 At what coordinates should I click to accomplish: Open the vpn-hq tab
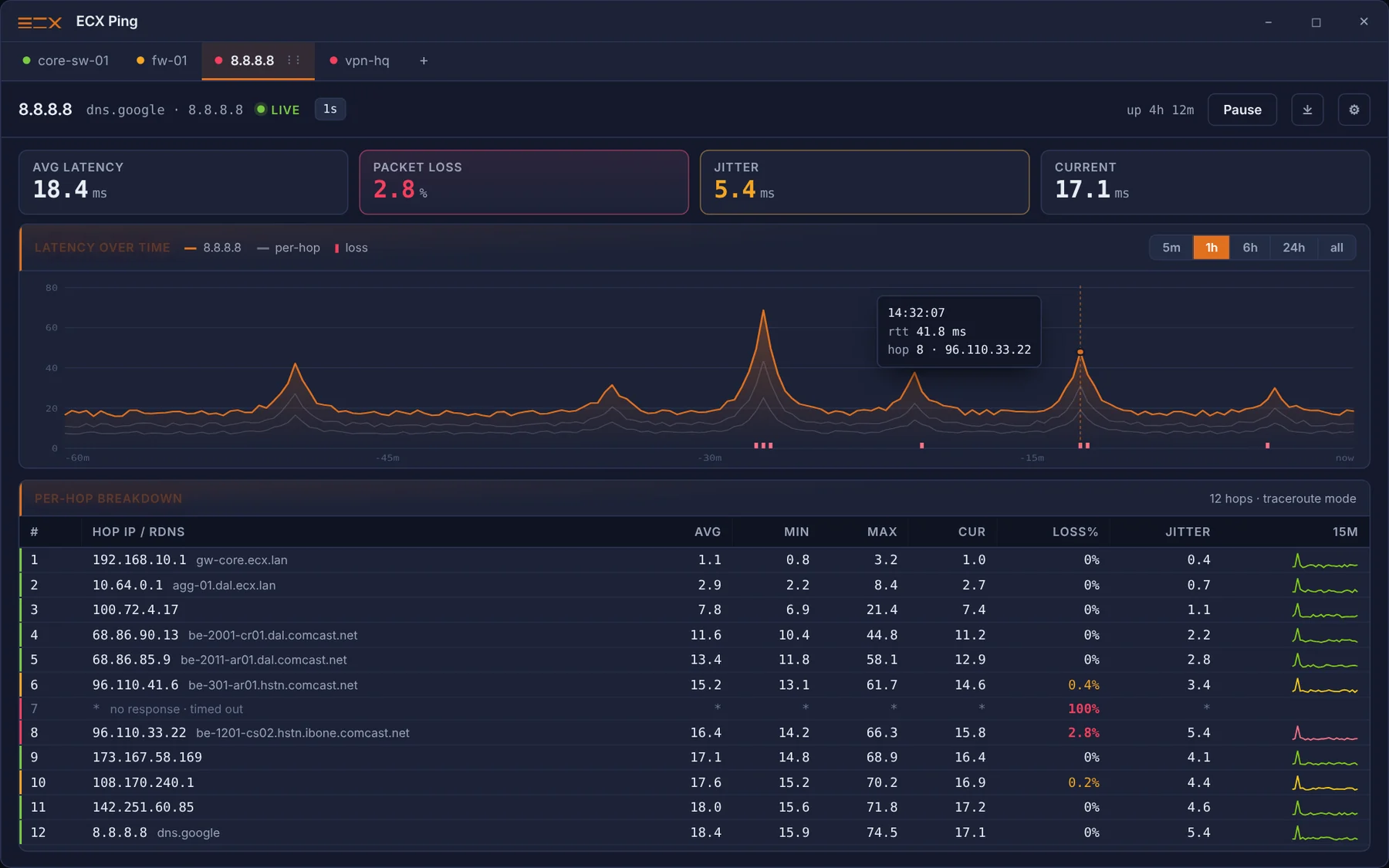click(x=360, y=61)
